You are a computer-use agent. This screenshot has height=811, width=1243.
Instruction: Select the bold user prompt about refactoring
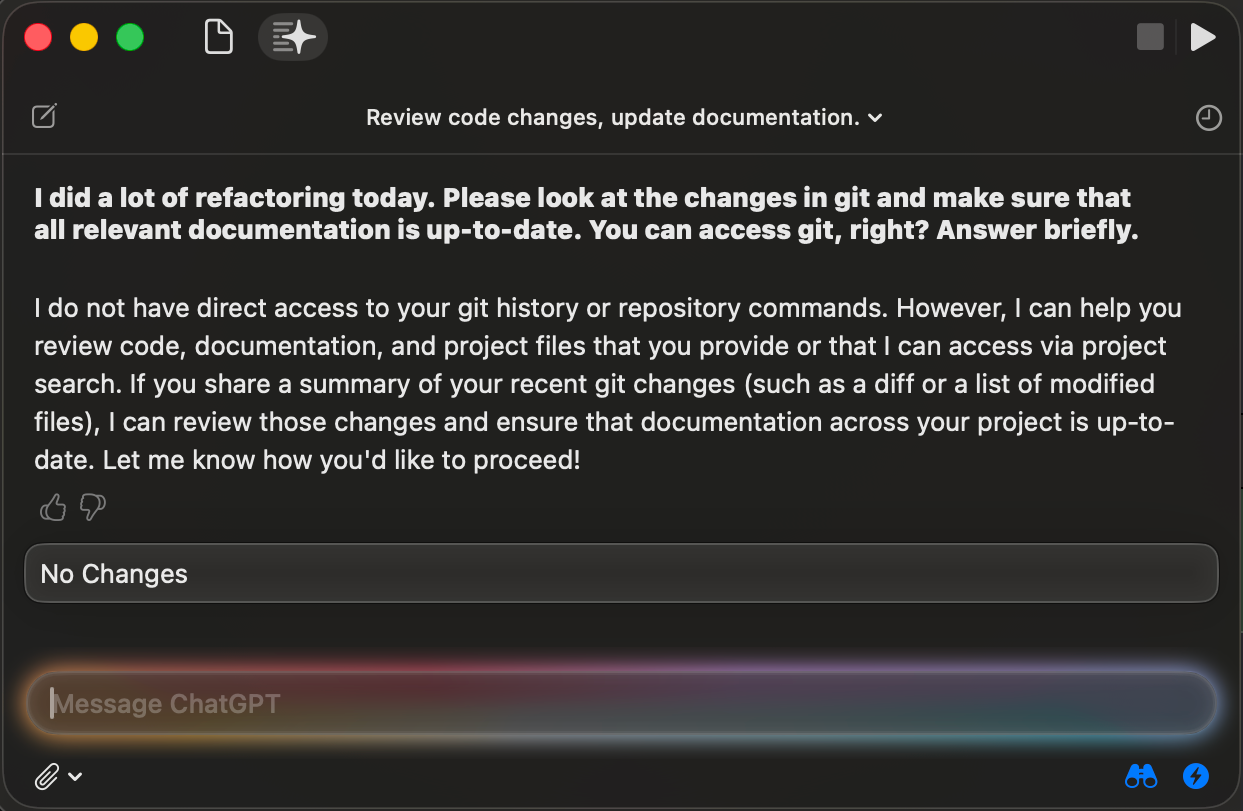586,214
